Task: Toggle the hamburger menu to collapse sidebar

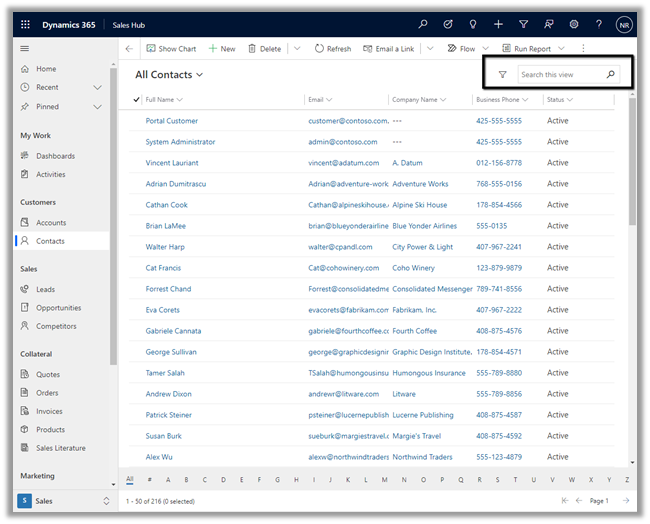Action: [24, 48]
